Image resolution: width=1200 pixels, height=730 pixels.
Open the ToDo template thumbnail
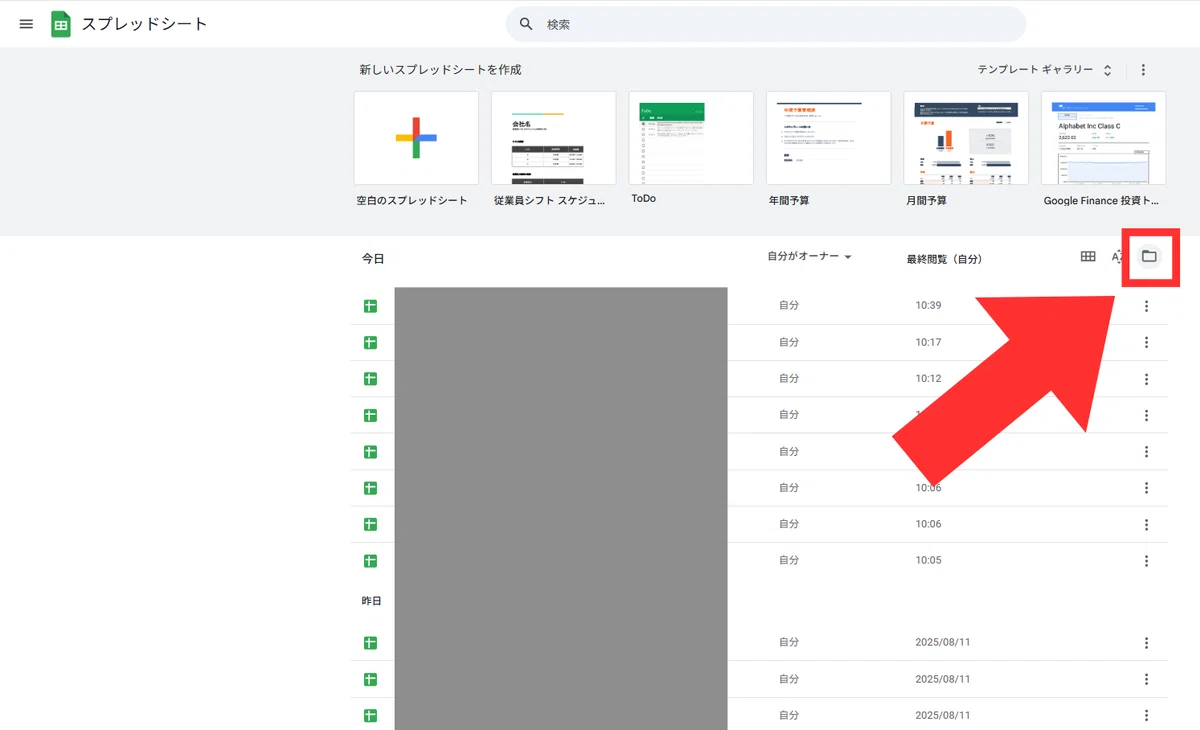[x=691, y=138]
